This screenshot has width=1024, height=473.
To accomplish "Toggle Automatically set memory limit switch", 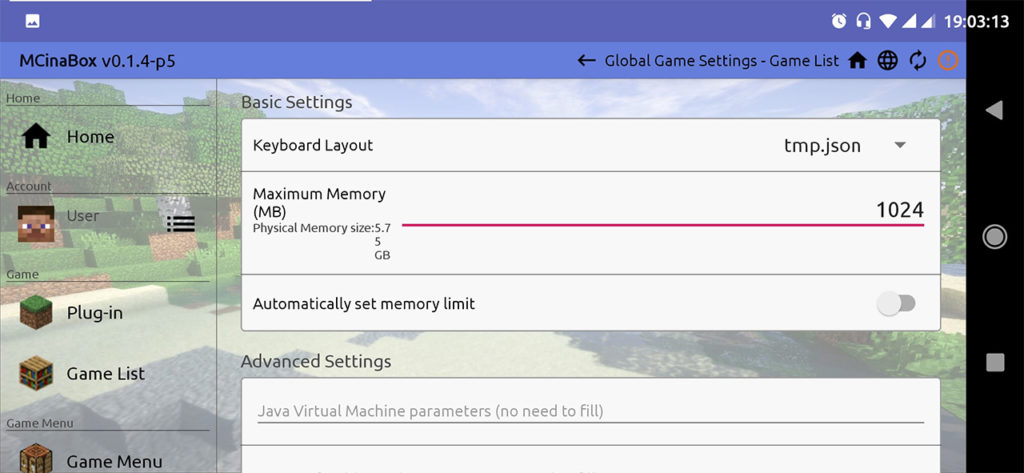I will point(895,304).
